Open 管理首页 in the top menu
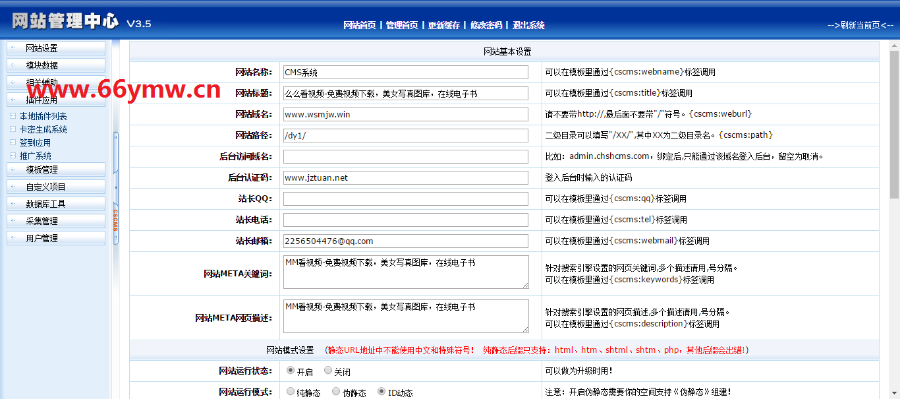 tap(402, 25)
